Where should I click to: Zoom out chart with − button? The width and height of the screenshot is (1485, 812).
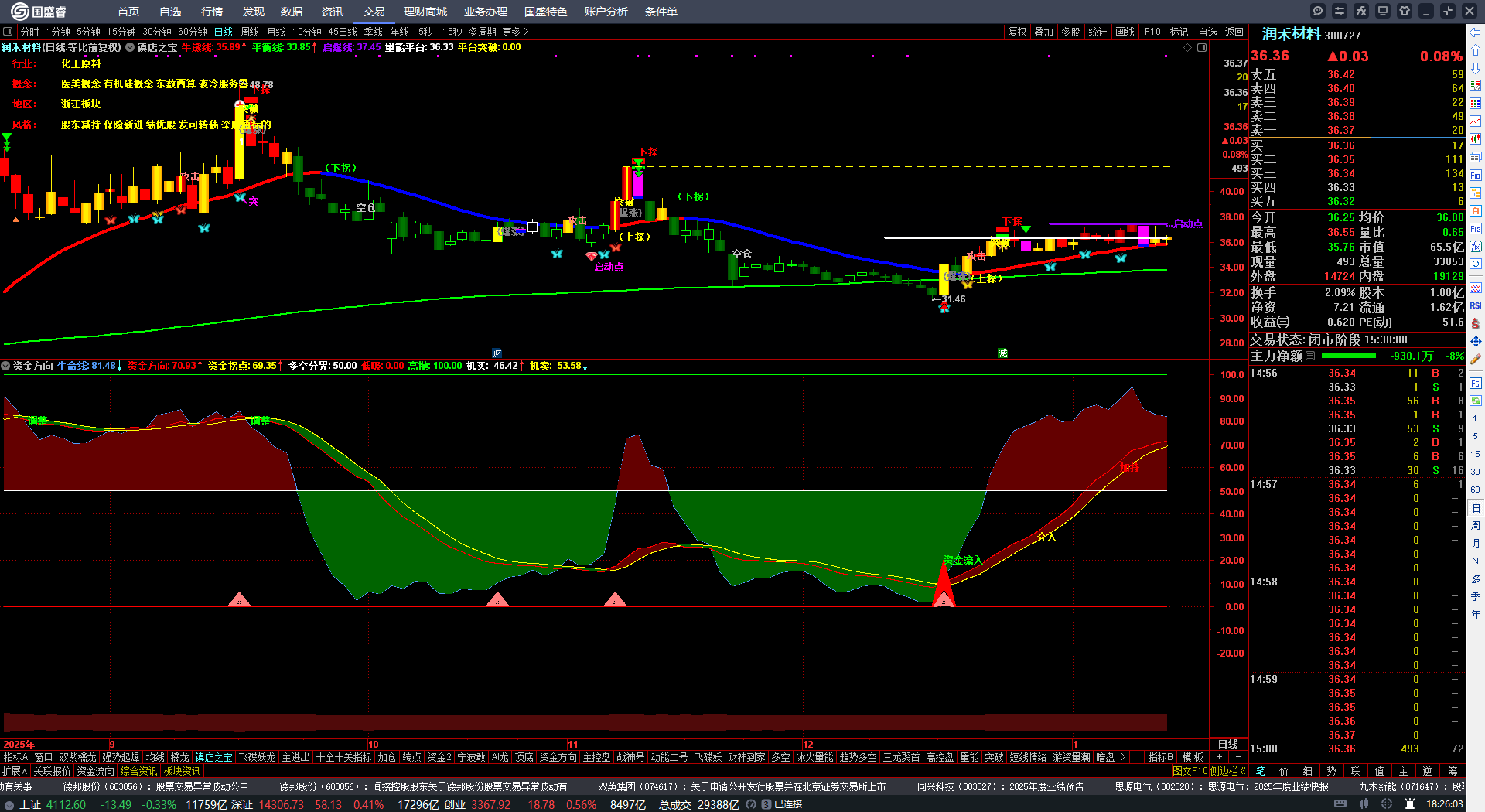point(1237,757)
